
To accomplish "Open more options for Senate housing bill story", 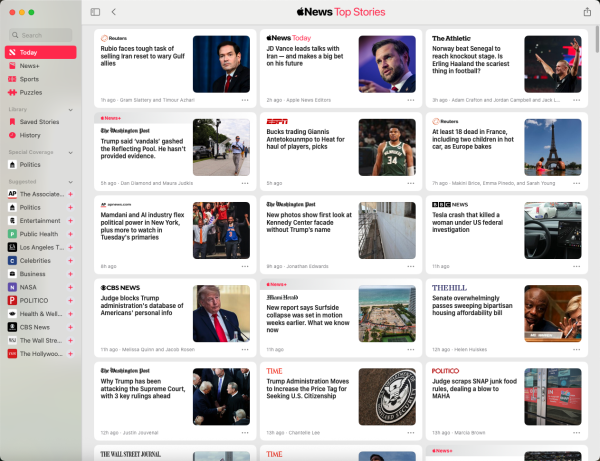I will point(576,350).
